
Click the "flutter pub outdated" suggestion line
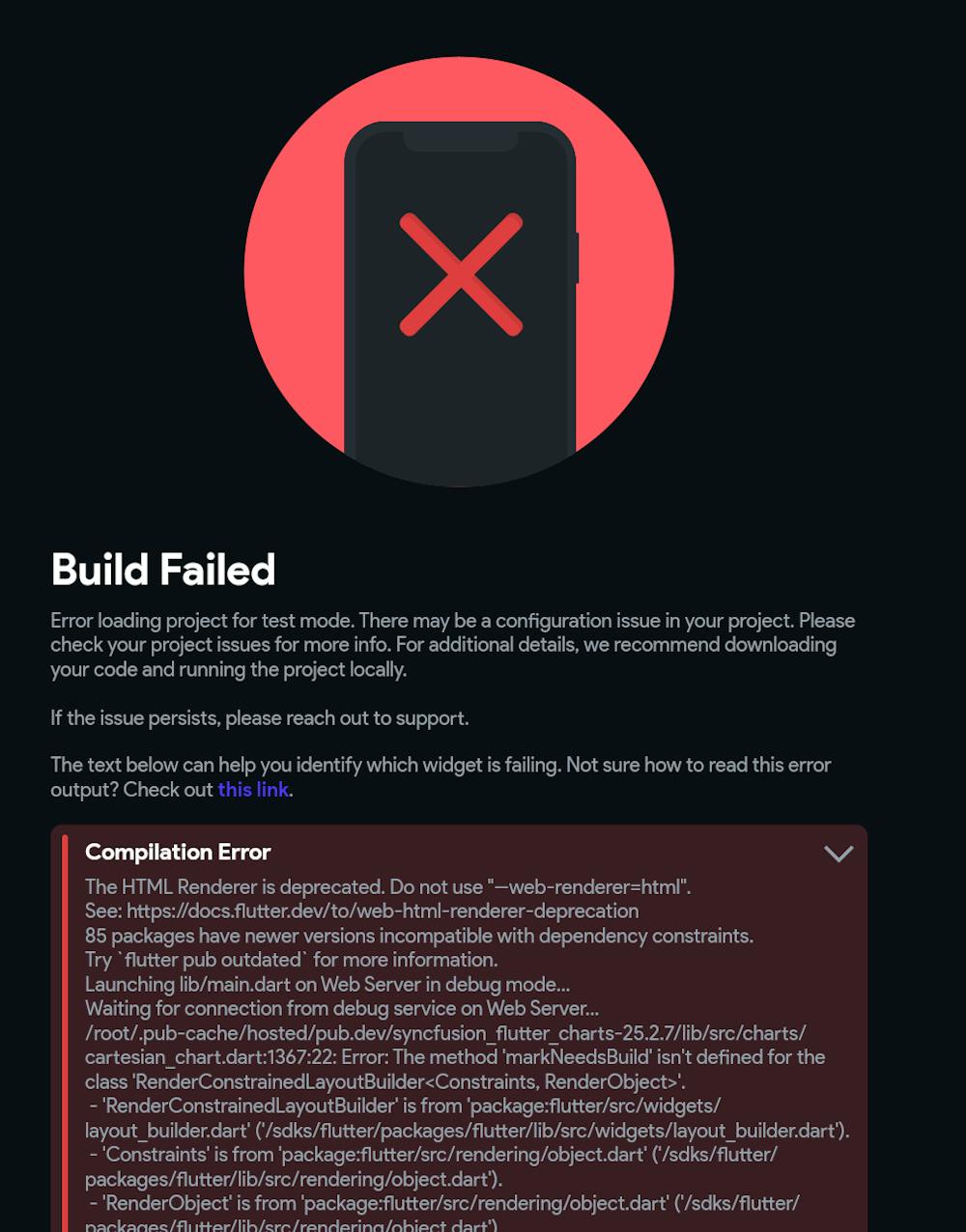point(292,960)
